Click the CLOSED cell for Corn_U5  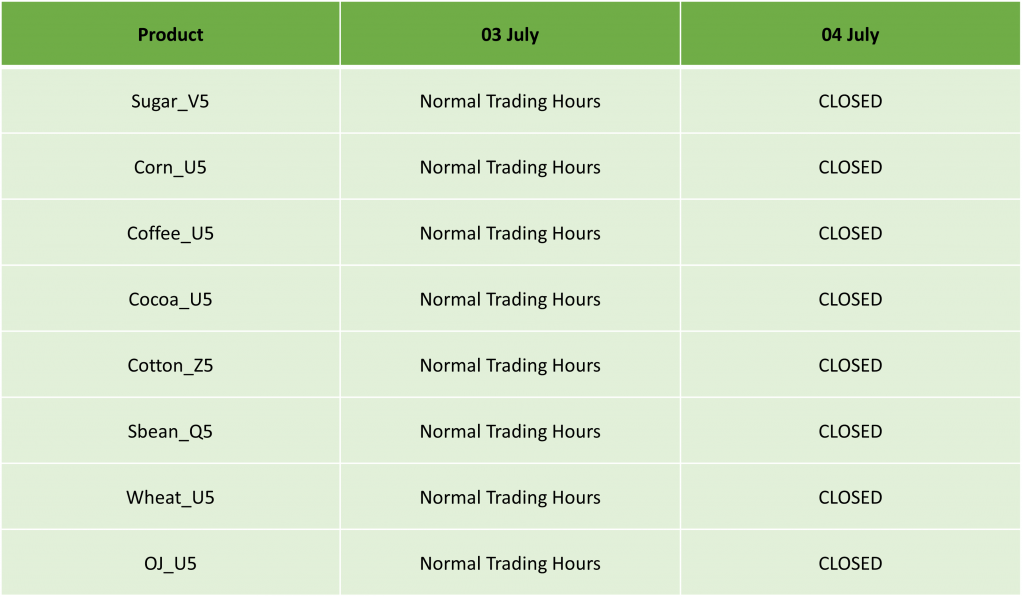click(850, 167)
